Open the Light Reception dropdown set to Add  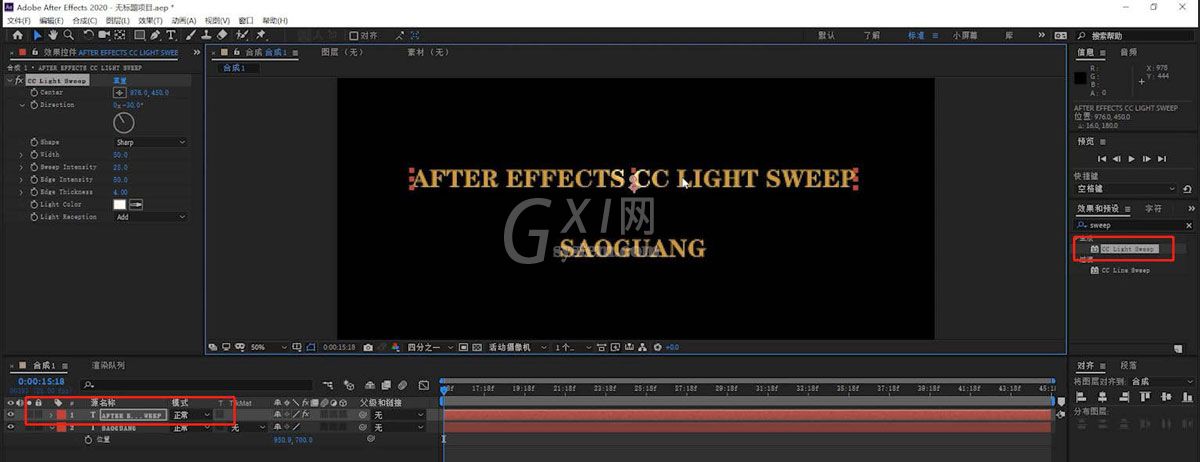tap(150, 216)
